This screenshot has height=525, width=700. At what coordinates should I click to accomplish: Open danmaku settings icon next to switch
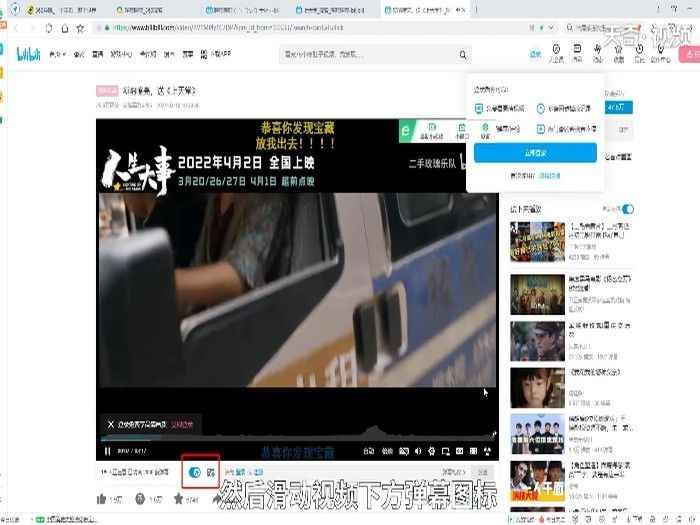pos(211,472)
